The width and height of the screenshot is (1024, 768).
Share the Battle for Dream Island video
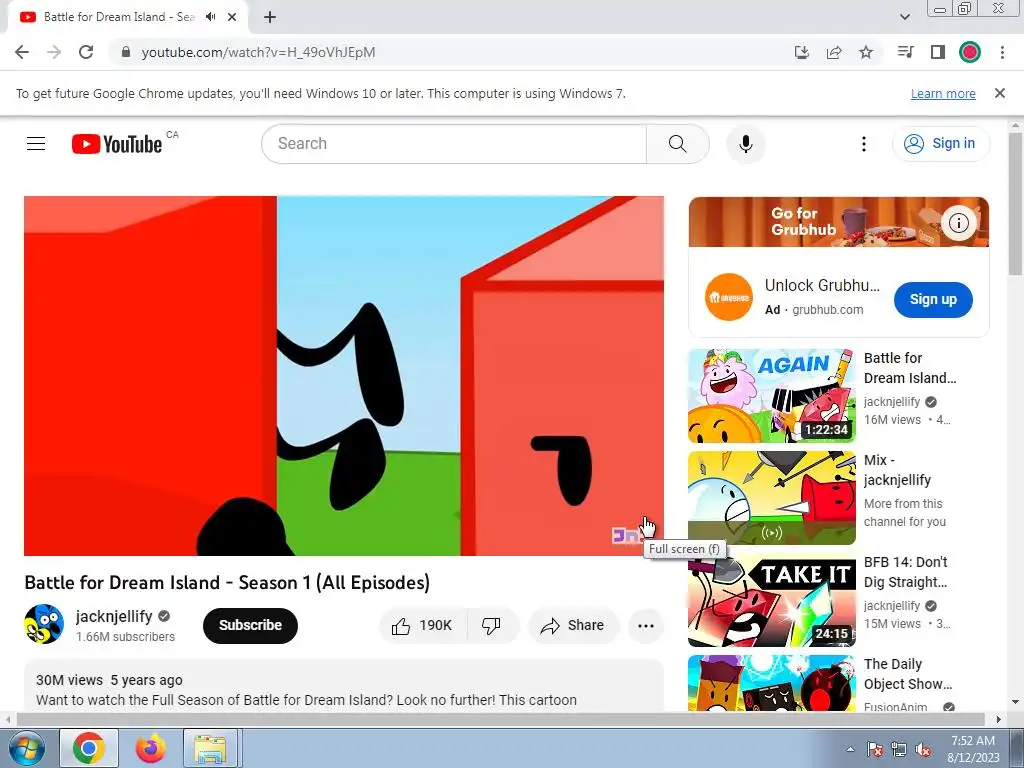click(573, 626)
